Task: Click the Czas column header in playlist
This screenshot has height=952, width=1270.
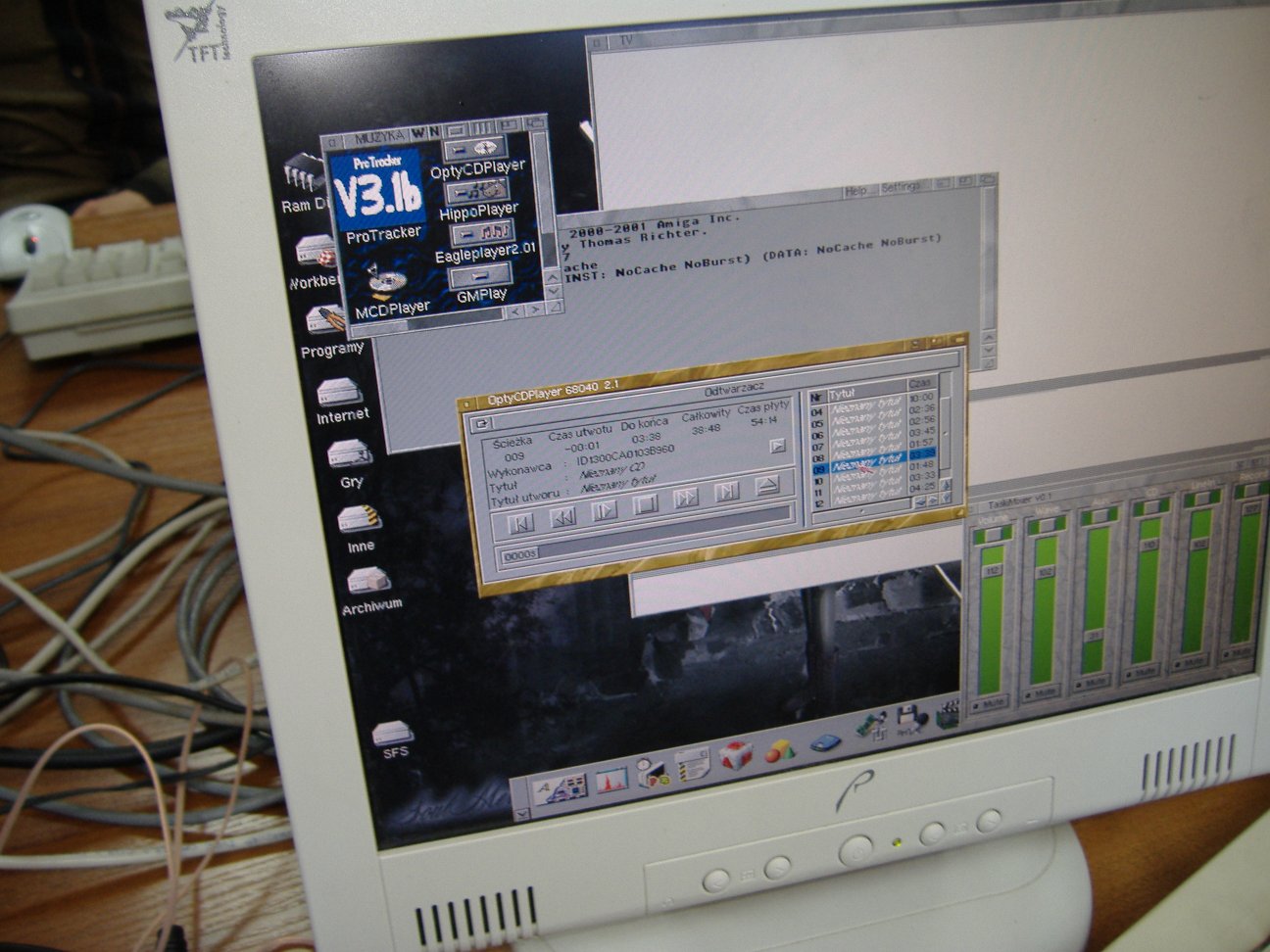Action: (x=922, y=385)
